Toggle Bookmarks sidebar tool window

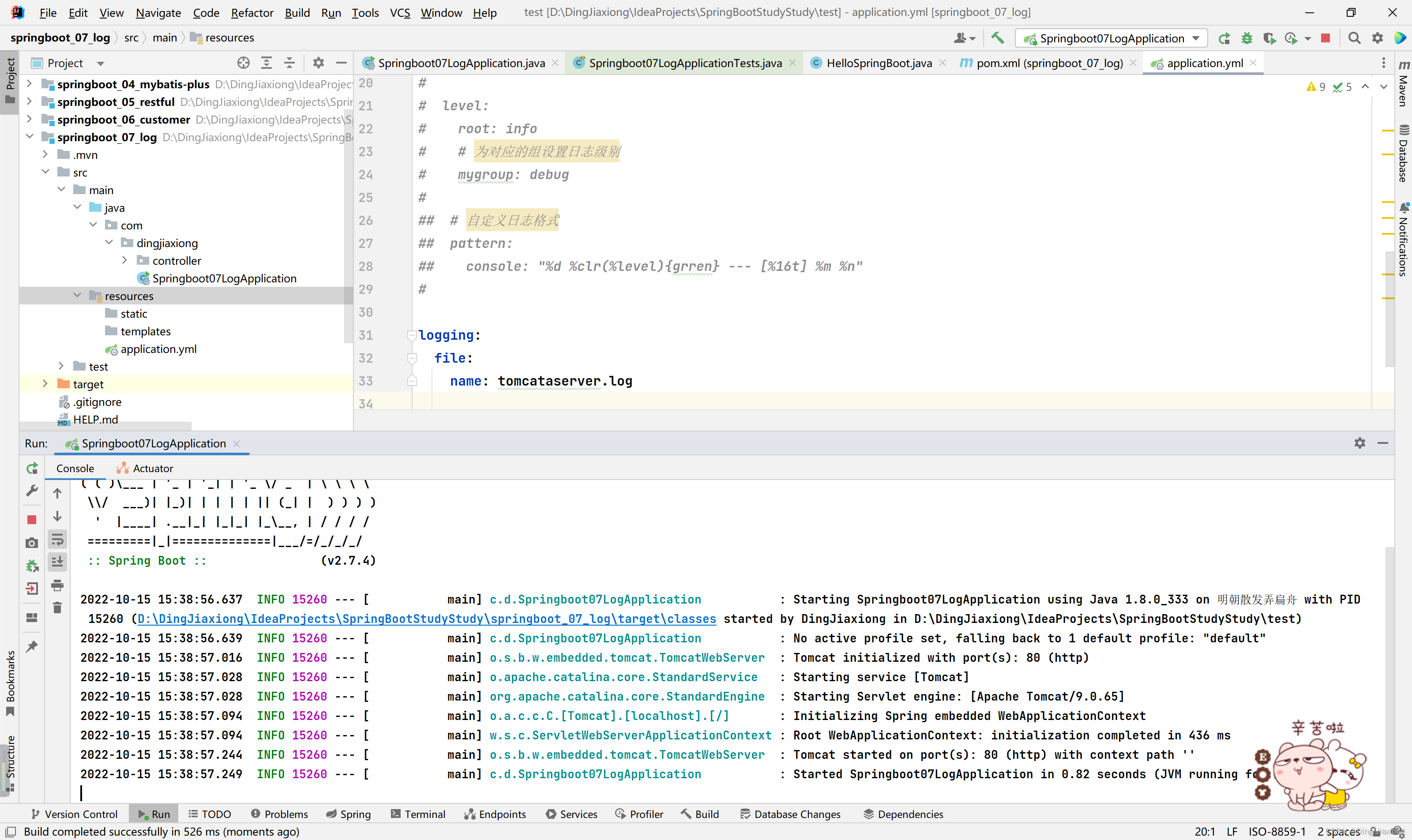(10, 684)
